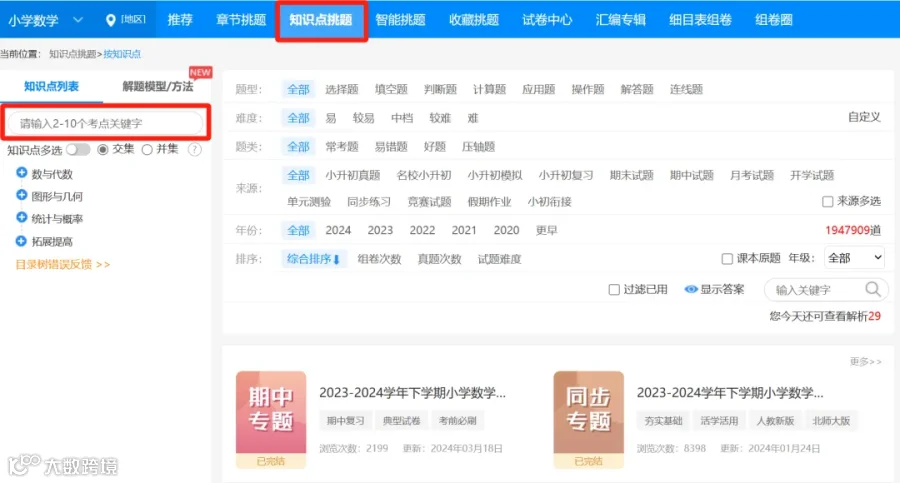Open the 推荐 nav tab
Image resolution: width=900 pixels, height=483 pixels.
(180, 20)
